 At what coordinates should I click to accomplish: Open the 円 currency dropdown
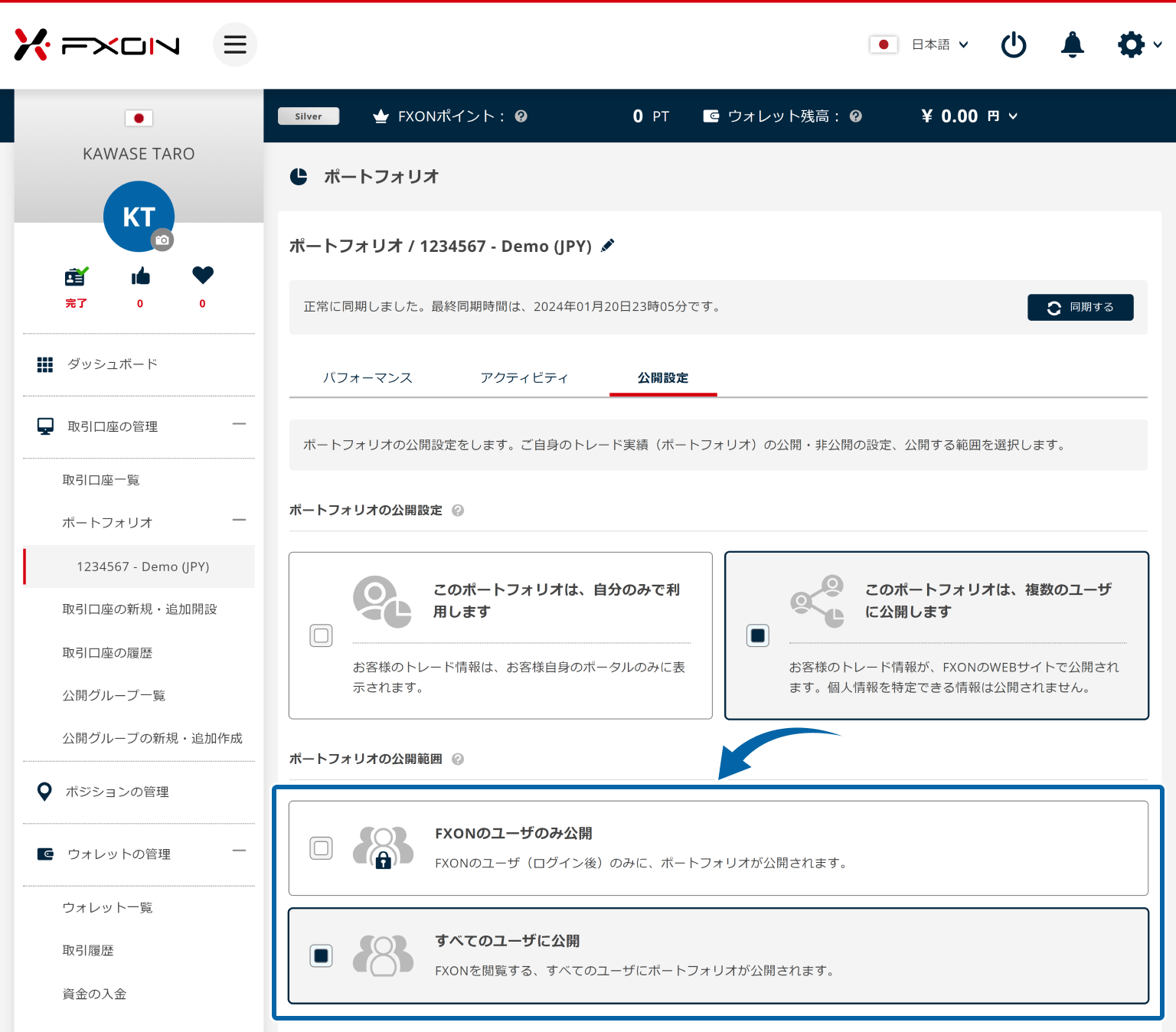click(1003, 116)
